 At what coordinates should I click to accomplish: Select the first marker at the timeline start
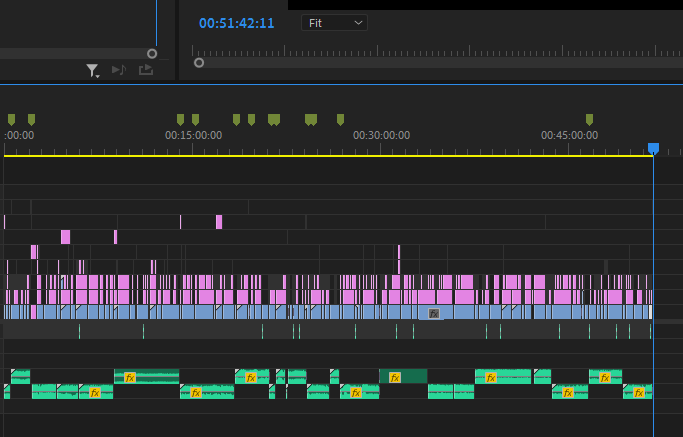pyautogui.click(x=12, y=119)
